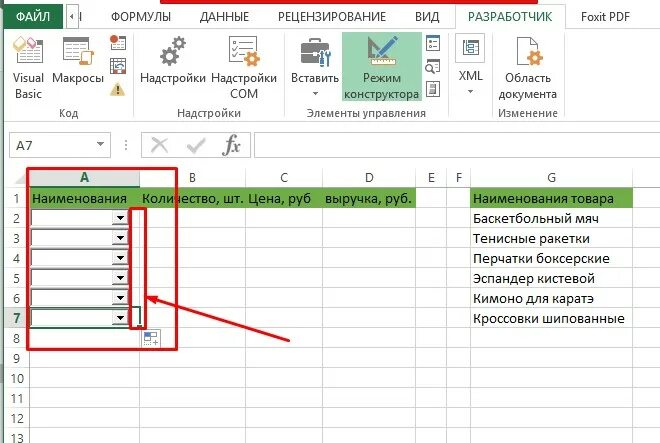Select row 12 header
Image resolution: width=660 pixels, height=443 pixels.
[x=16, y=418]
